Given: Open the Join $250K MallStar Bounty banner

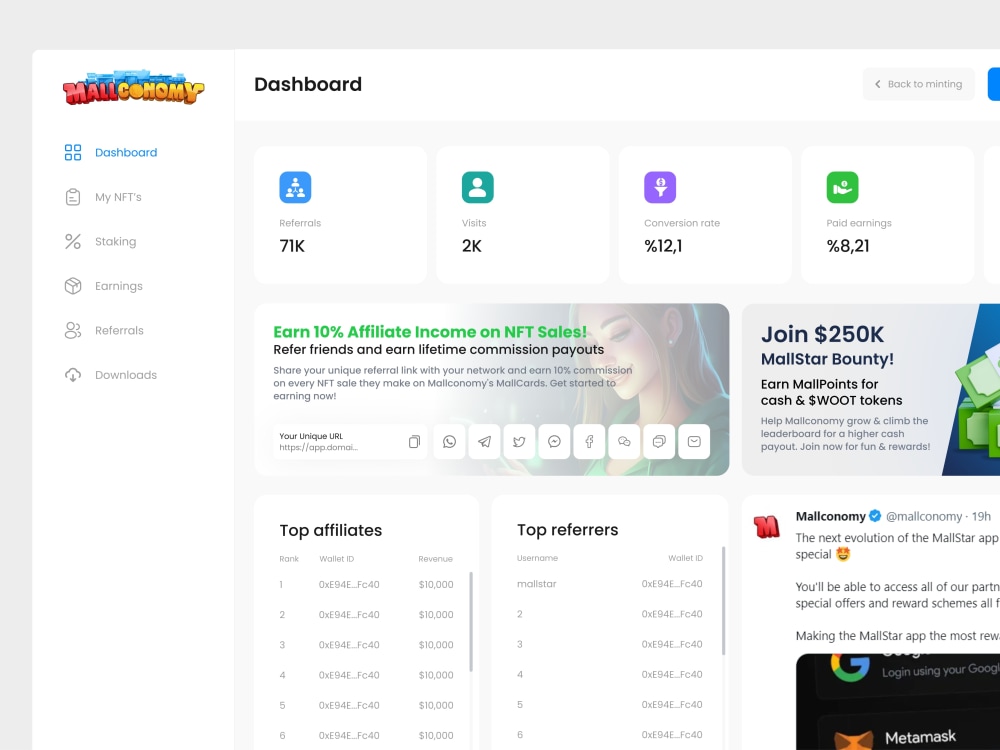Looking at the screenshot, I should (x=871, y=389).
